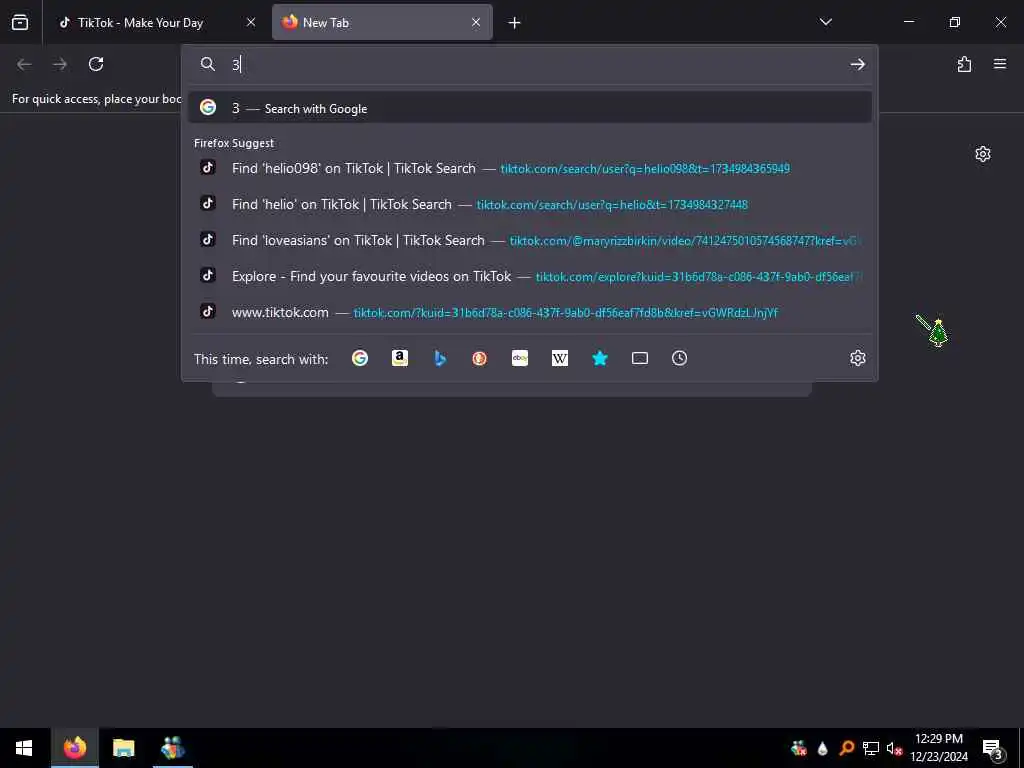Click orange magnifier tray icon
The width and height of the screenshot is (1024, 768).
point(847,748)
